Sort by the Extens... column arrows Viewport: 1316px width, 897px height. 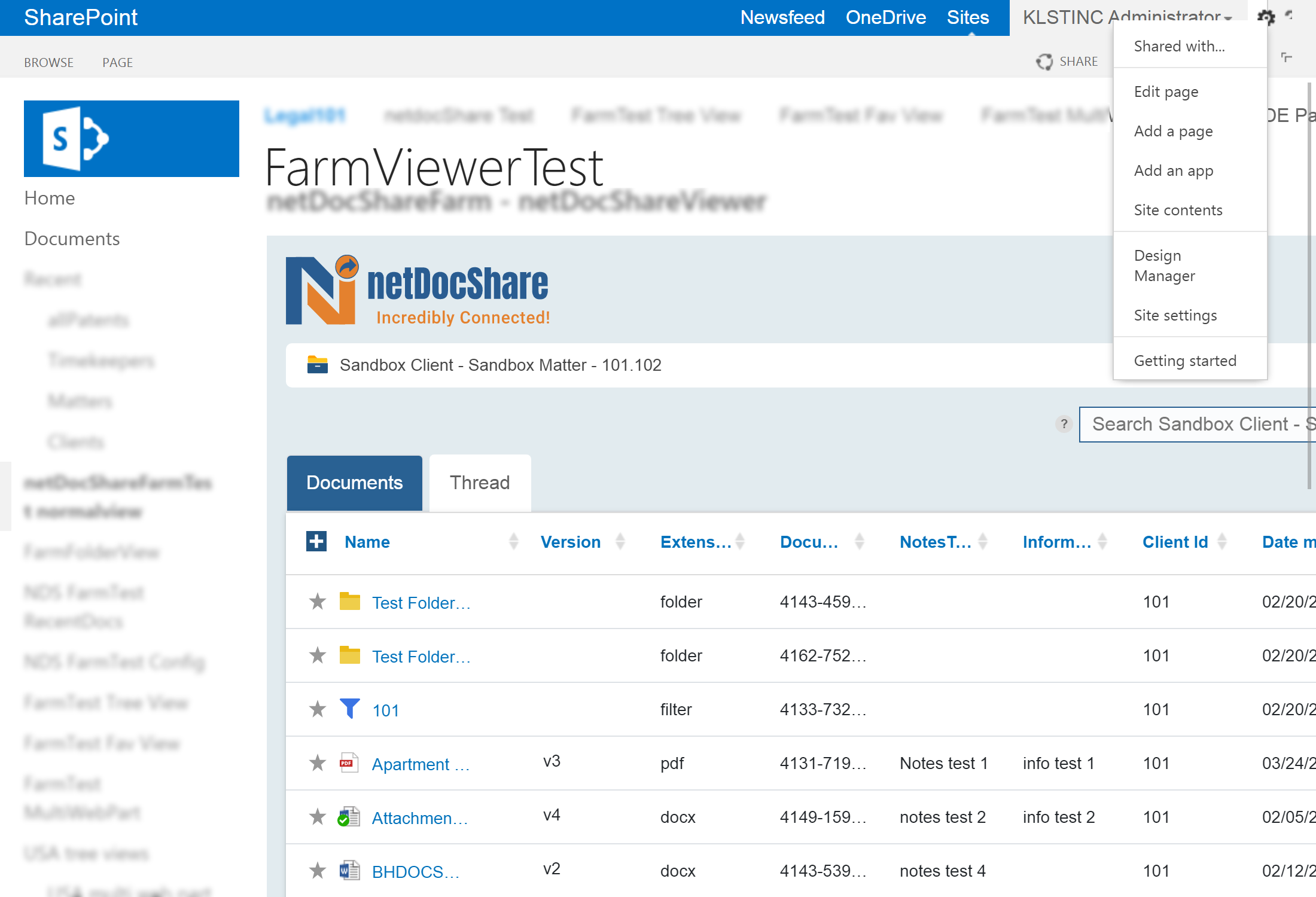click(740, 541)
